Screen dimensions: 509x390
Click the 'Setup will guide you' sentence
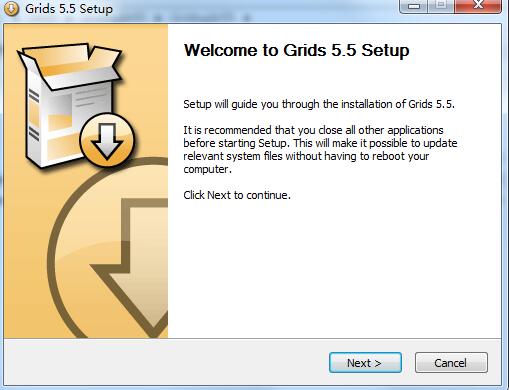coord(319,104)
